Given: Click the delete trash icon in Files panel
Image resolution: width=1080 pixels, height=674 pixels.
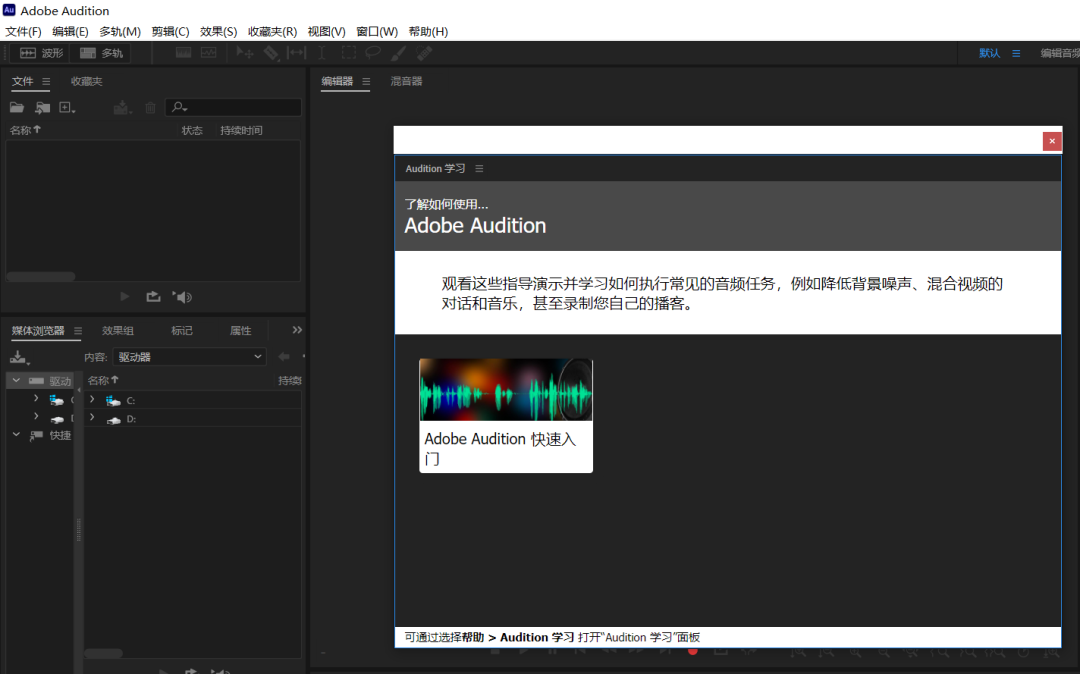Looking at the screenshot, I should click(x=150, y=107).
